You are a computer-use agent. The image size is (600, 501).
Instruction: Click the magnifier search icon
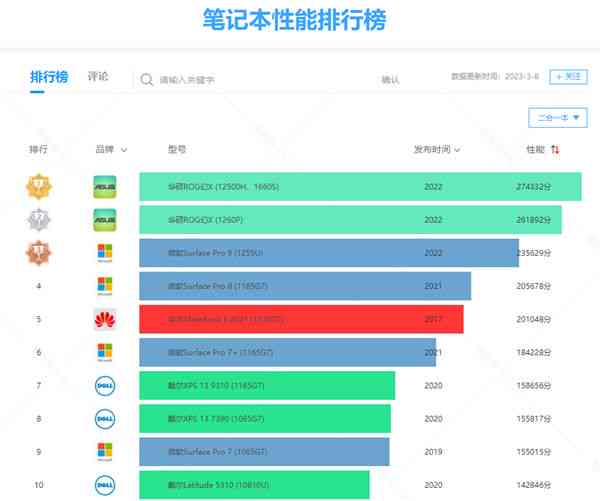click(x=147, y=80)
